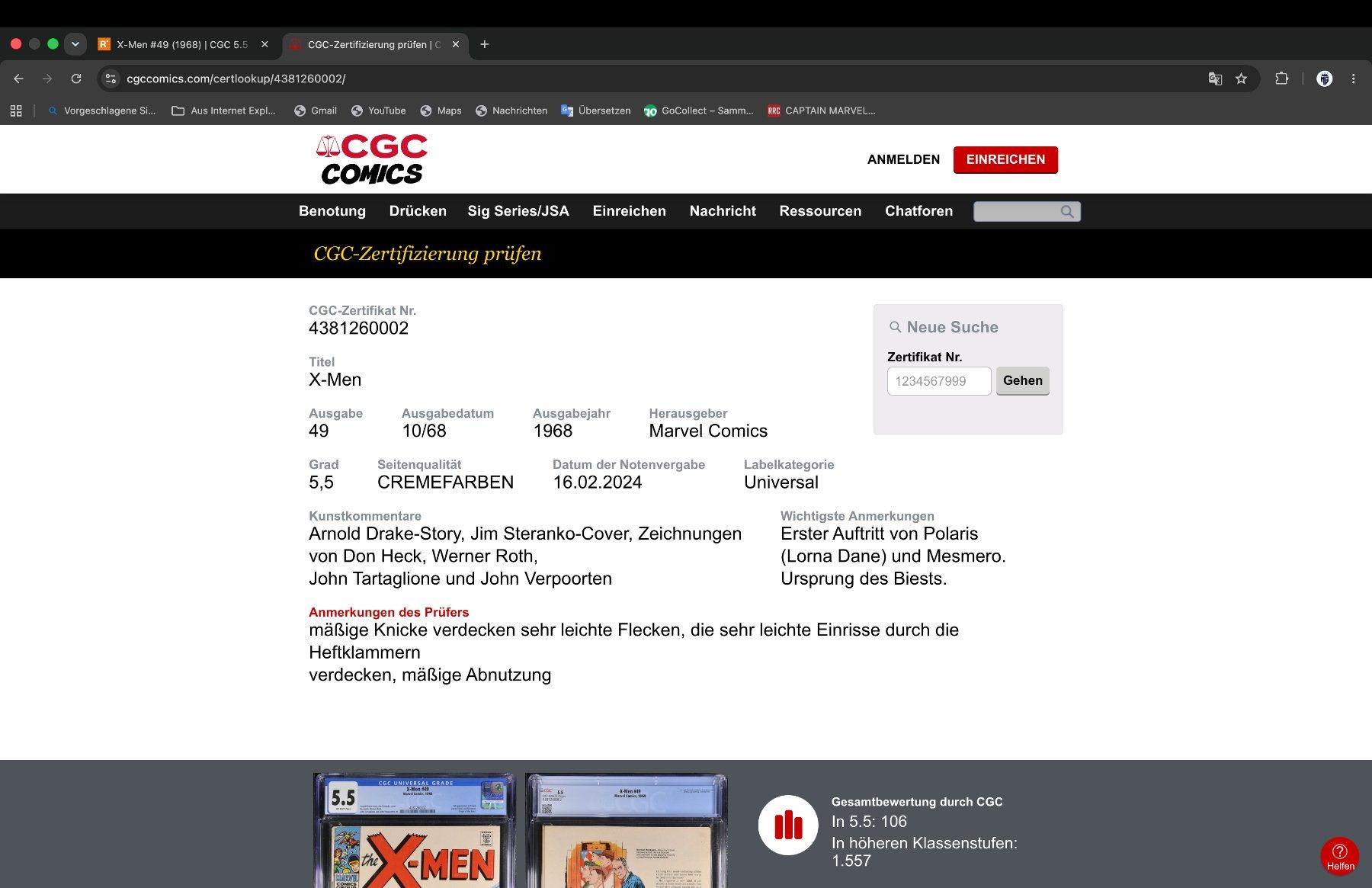
Task: Open the Ressourcen navigation menu
Action: tap(820, 211)
